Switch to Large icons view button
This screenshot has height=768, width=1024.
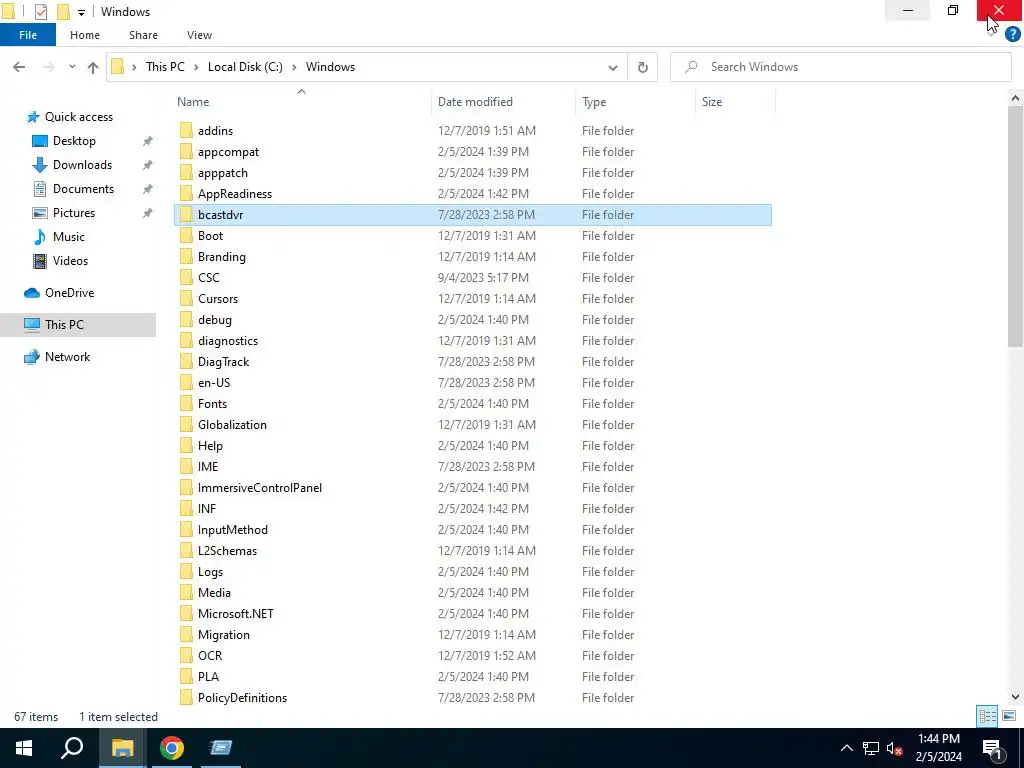(x=1009, y=716)
